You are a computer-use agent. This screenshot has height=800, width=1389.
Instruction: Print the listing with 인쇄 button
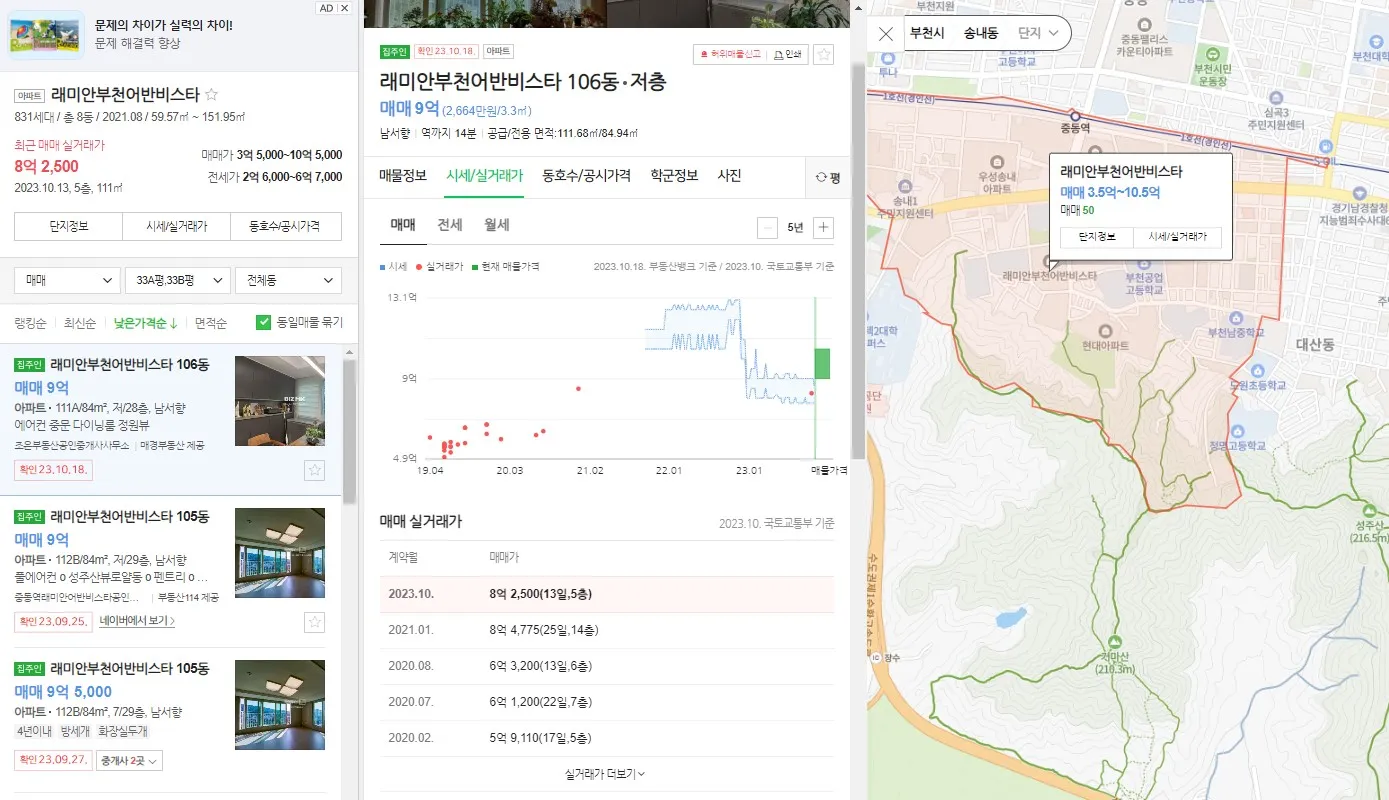(x=787, y=55)
